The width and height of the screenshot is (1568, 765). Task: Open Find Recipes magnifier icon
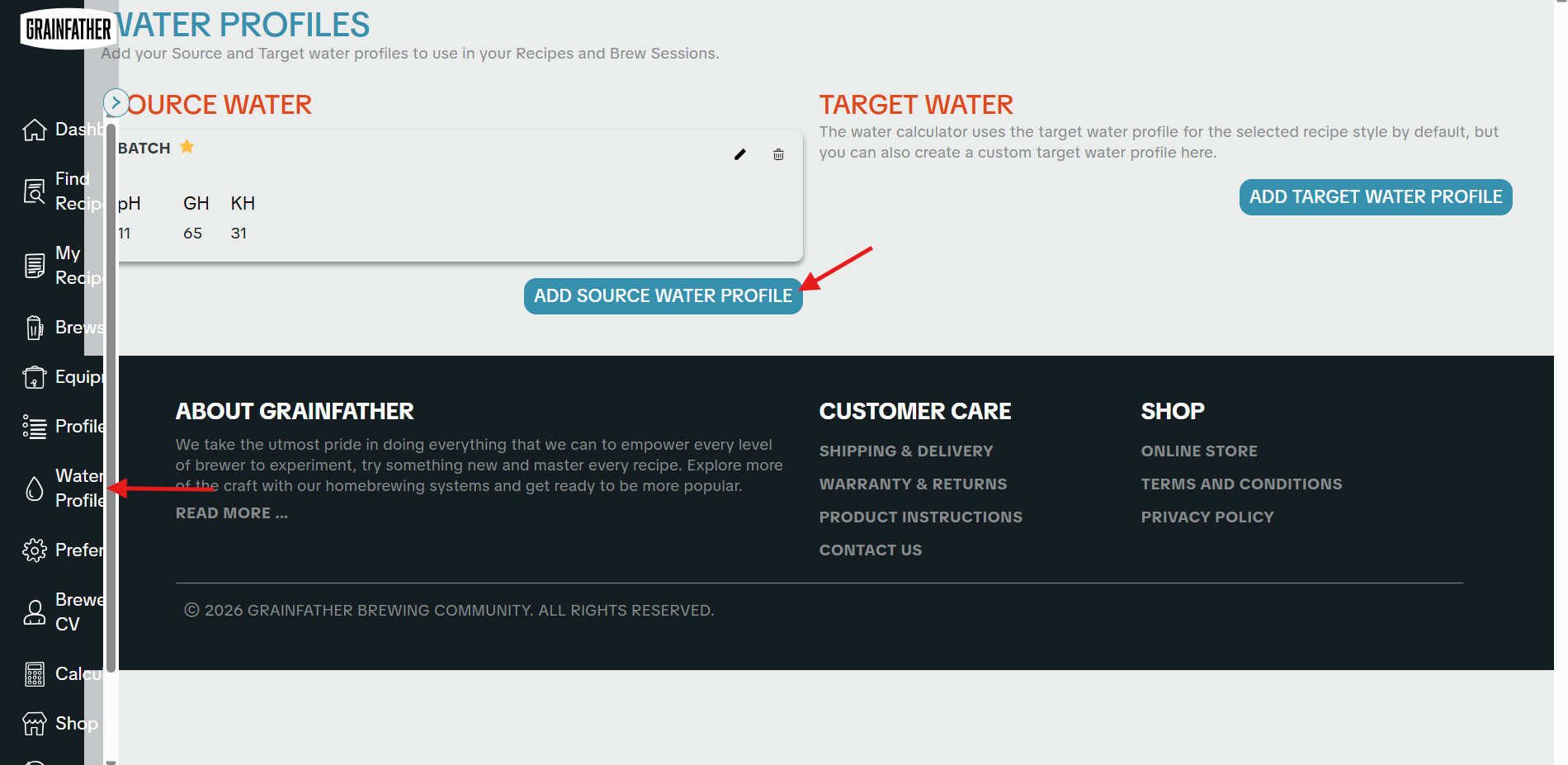point(34,191)
